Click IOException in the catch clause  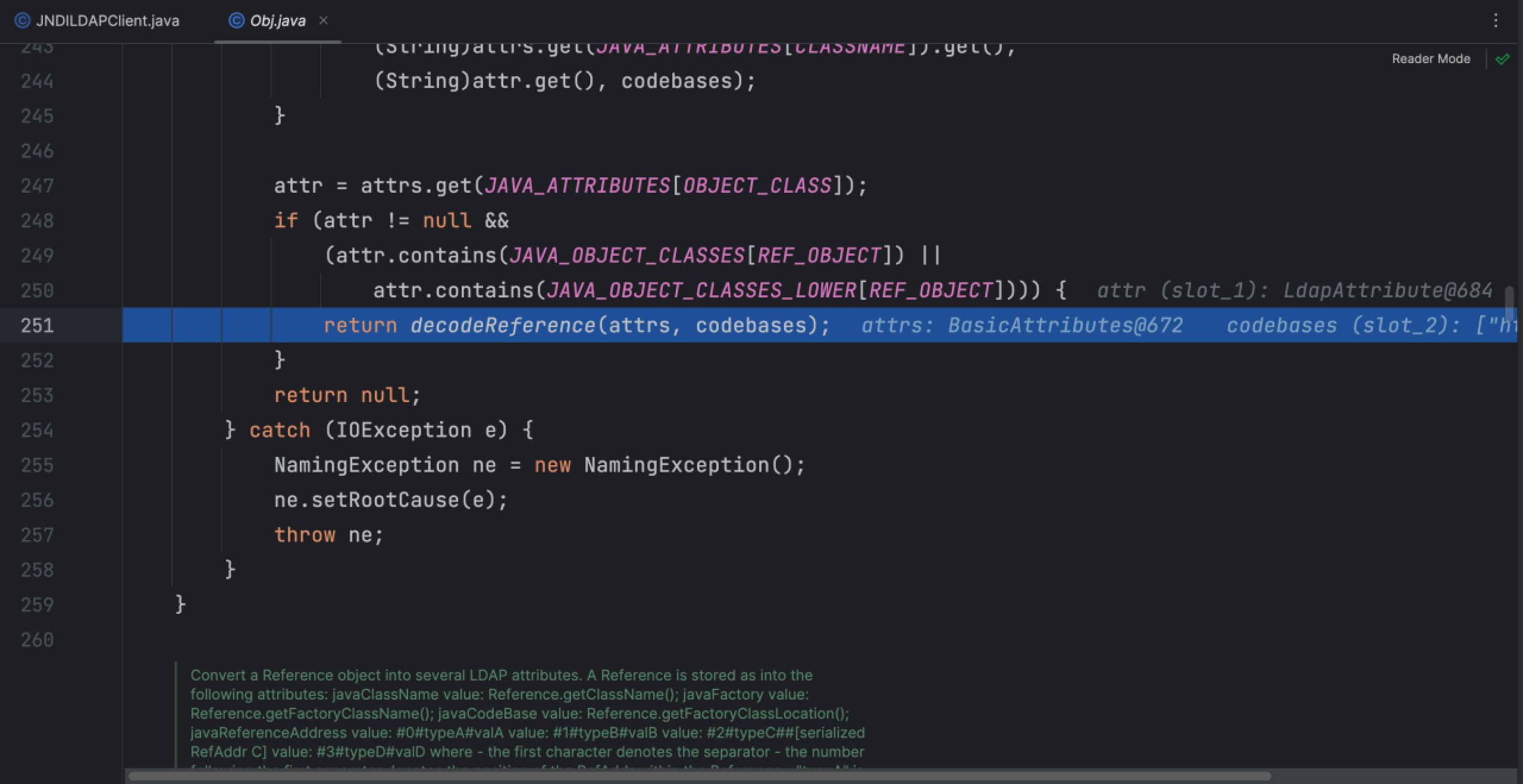tap(404, 430)
